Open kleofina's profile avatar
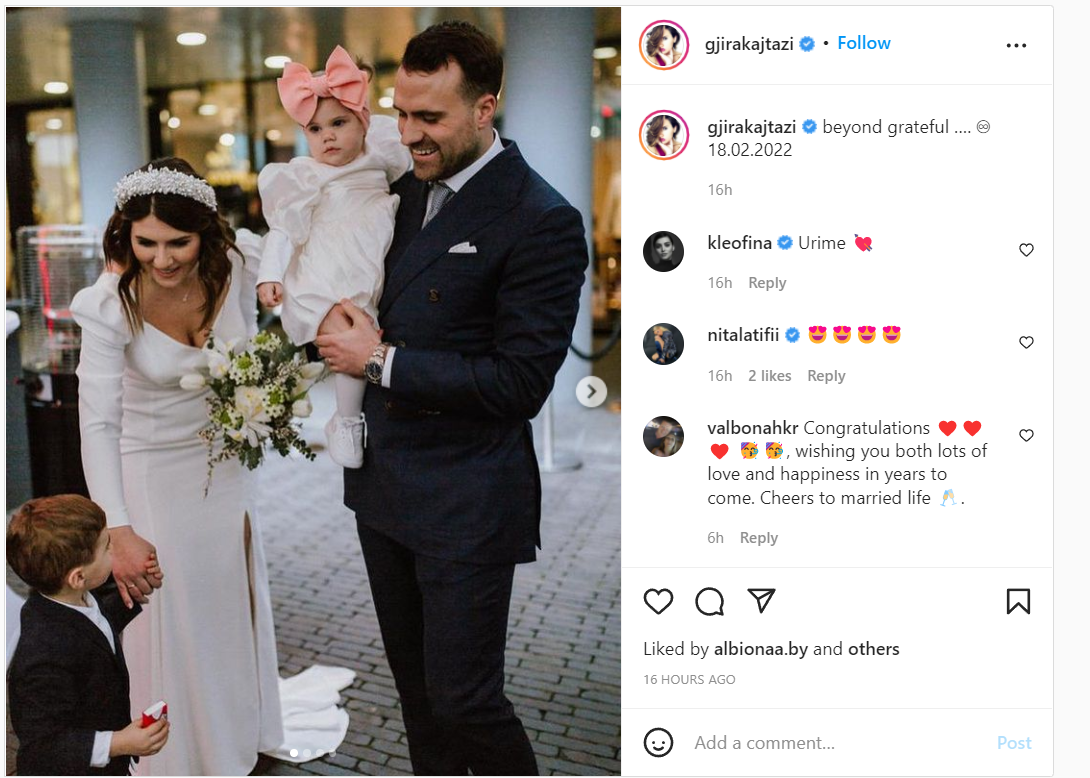Screen dimensions: 1090x778 tap(663, 251)
